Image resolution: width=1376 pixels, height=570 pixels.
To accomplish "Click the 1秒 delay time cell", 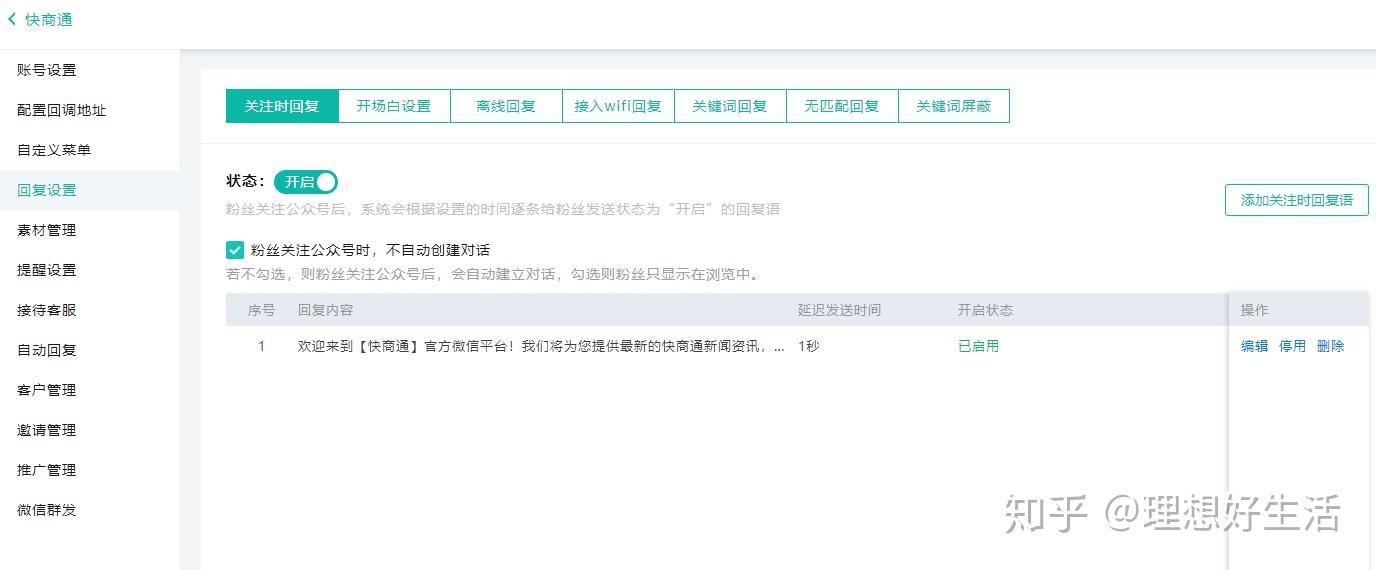I will tap(809, 346).
